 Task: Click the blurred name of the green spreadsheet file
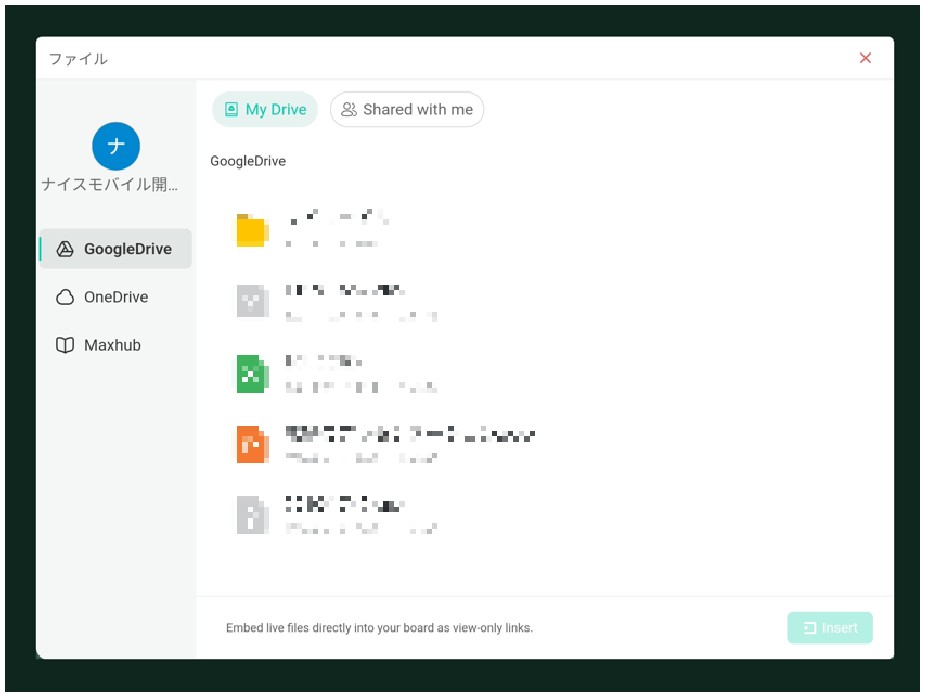click(324, 361)
